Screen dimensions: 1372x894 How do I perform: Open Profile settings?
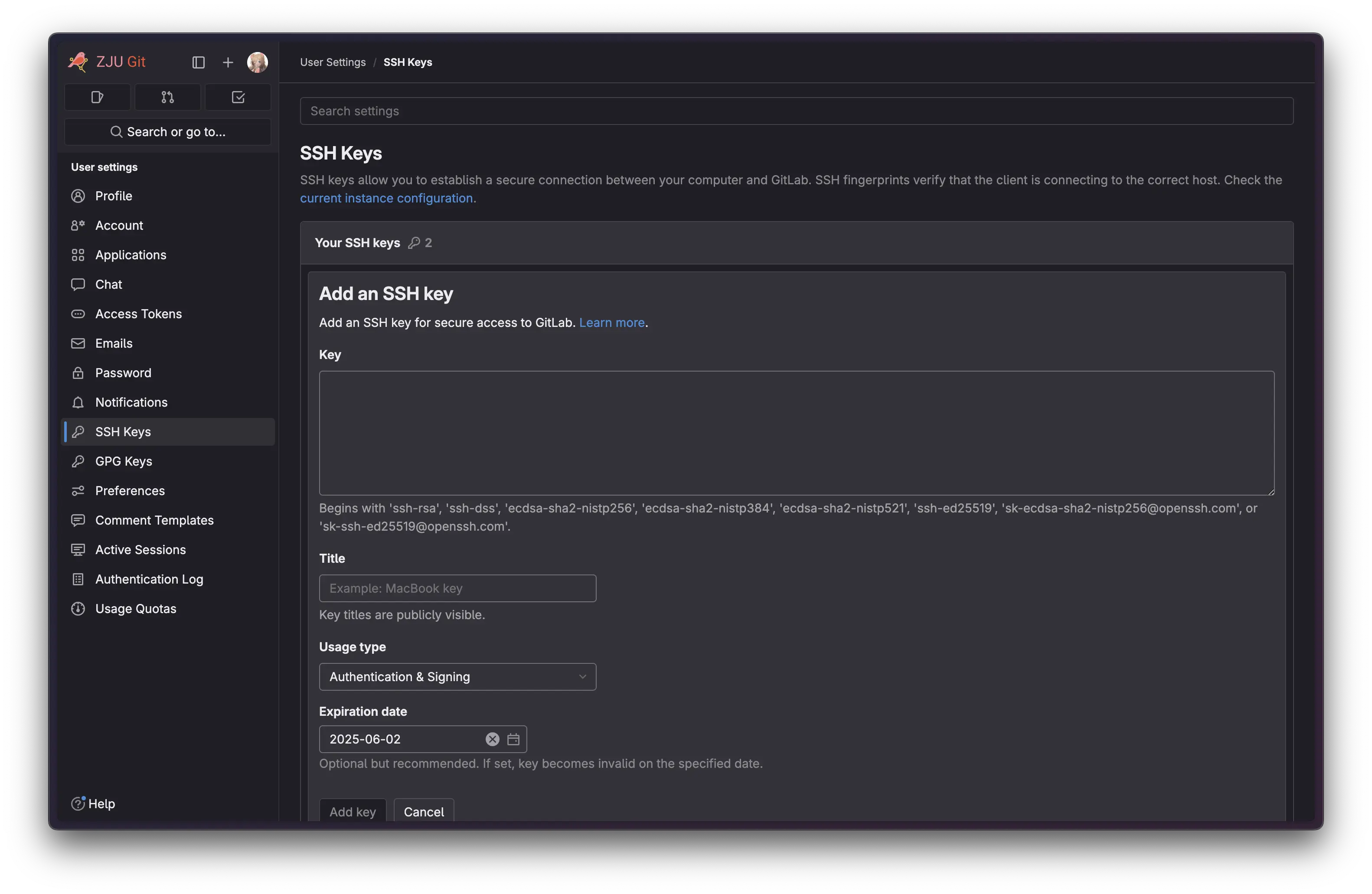point(168,196)
